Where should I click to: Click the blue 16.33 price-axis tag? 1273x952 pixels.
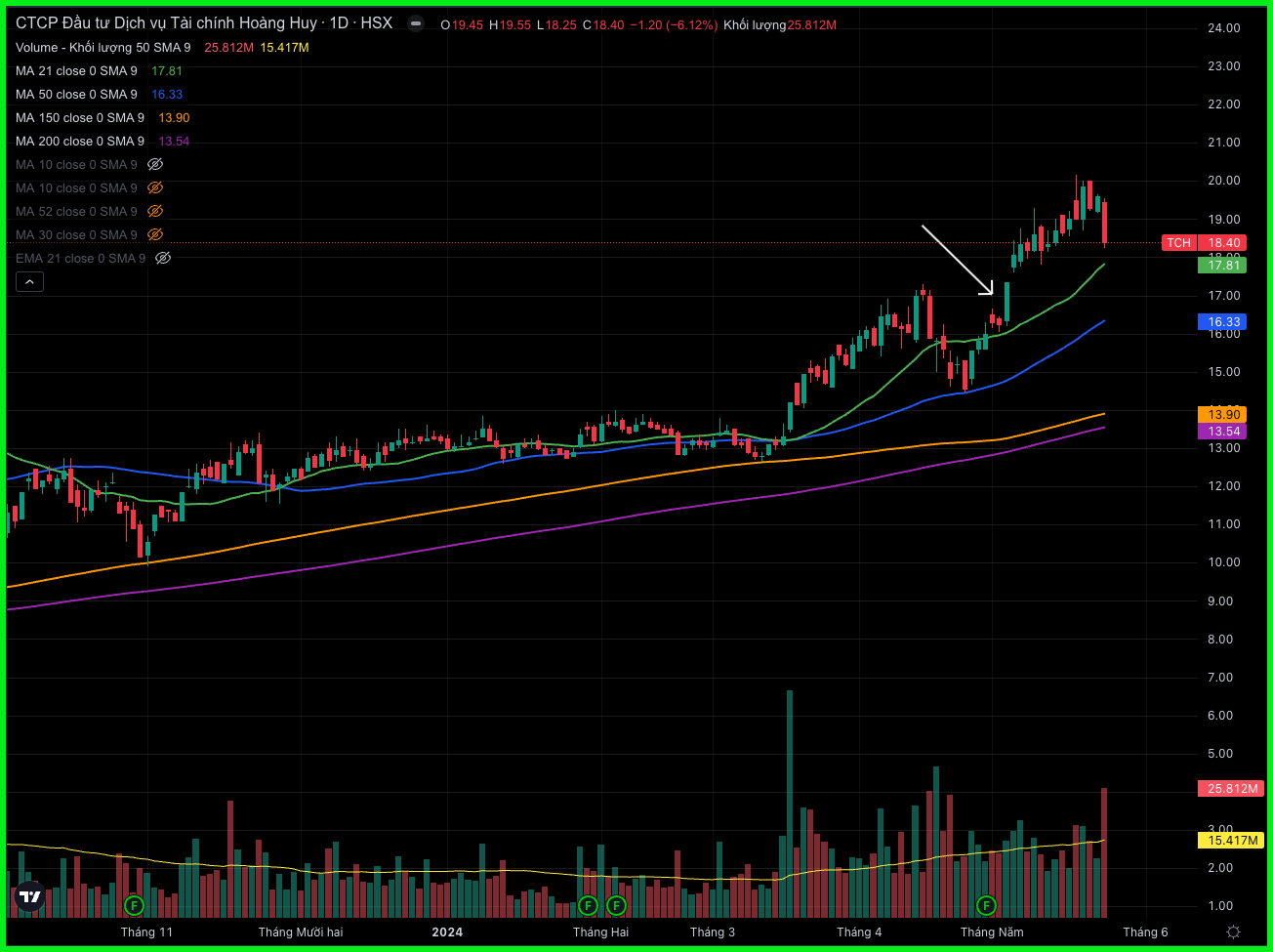(1222, 321)
